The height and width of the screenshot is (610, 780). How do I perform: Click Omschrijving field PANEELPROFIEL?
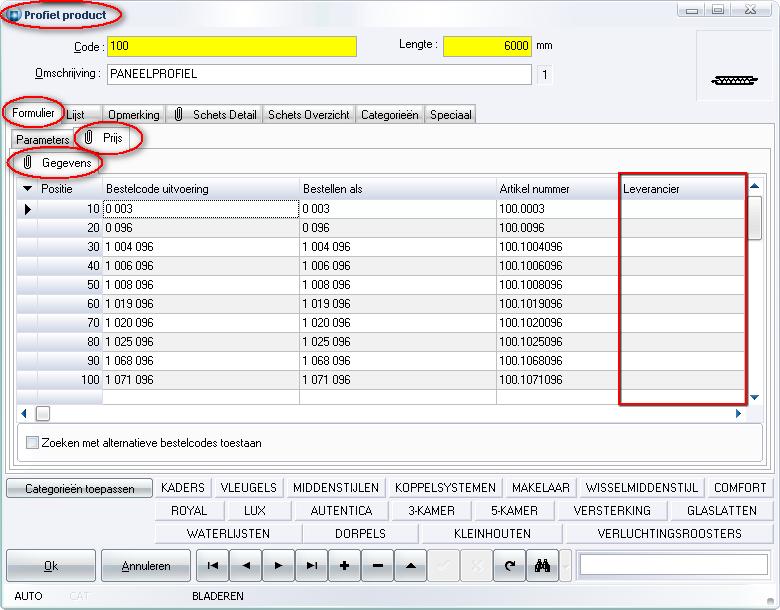(x=319, y=74)
